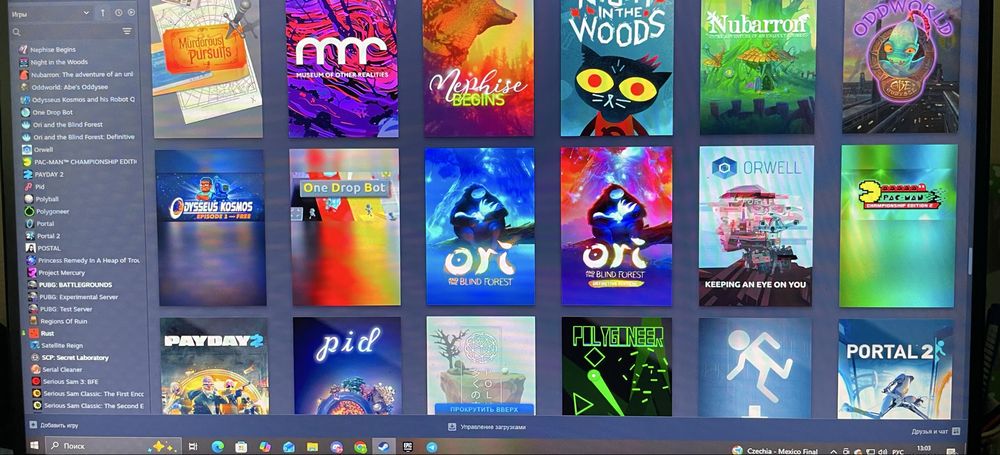Click the PAYDAY 2 sidebar icon
Viewport: 1000px width, 455px height.
coord(28,174)
